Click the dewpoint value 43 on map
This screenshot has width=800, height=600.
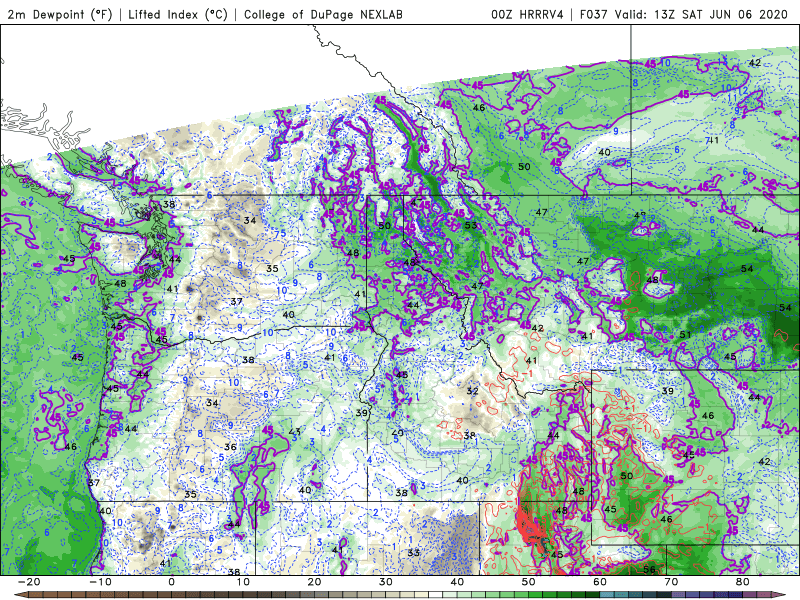[294, 432]
